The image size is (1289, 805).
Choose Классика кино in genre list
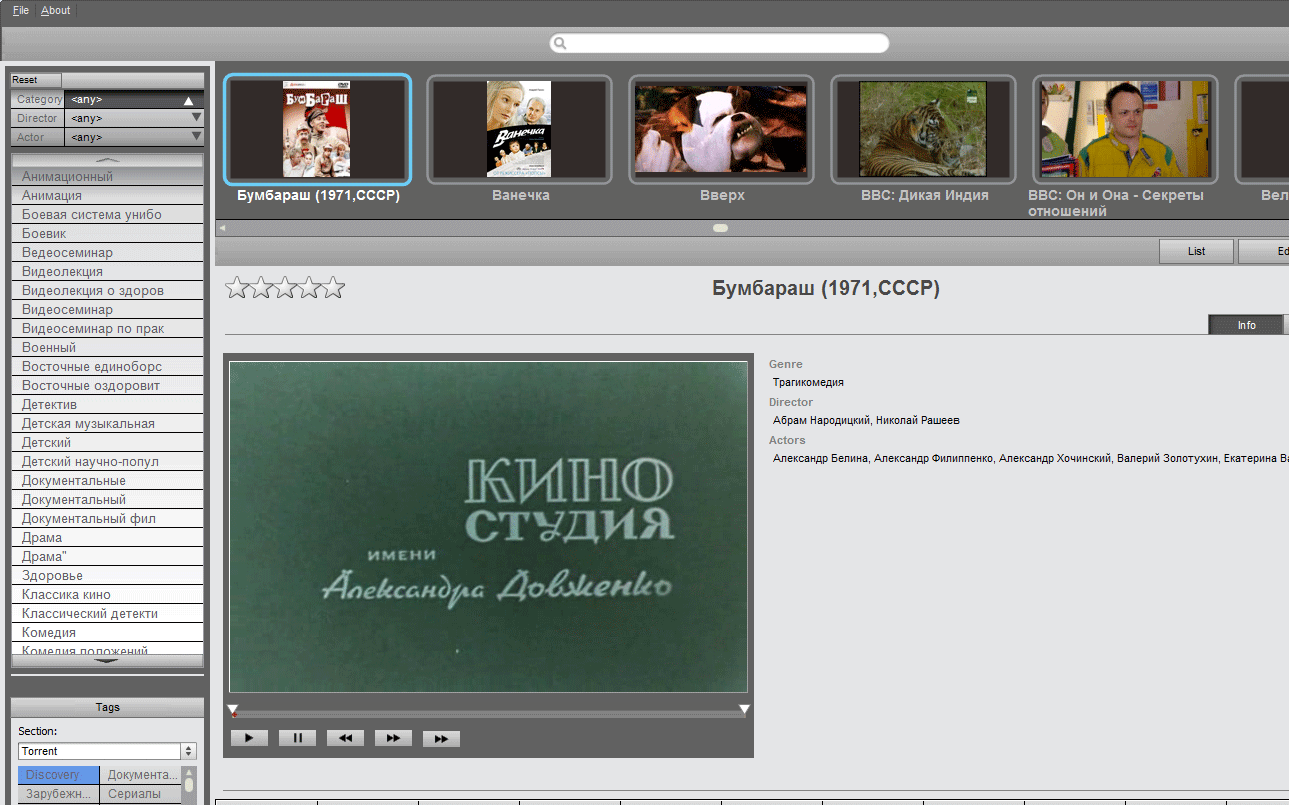coord(107,594)
